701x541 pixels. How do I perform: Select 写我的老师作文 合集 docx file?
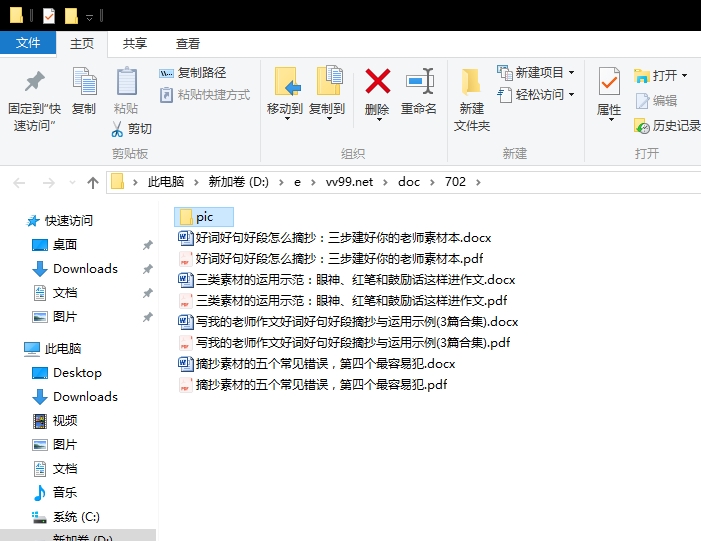(x=348, y=322)
